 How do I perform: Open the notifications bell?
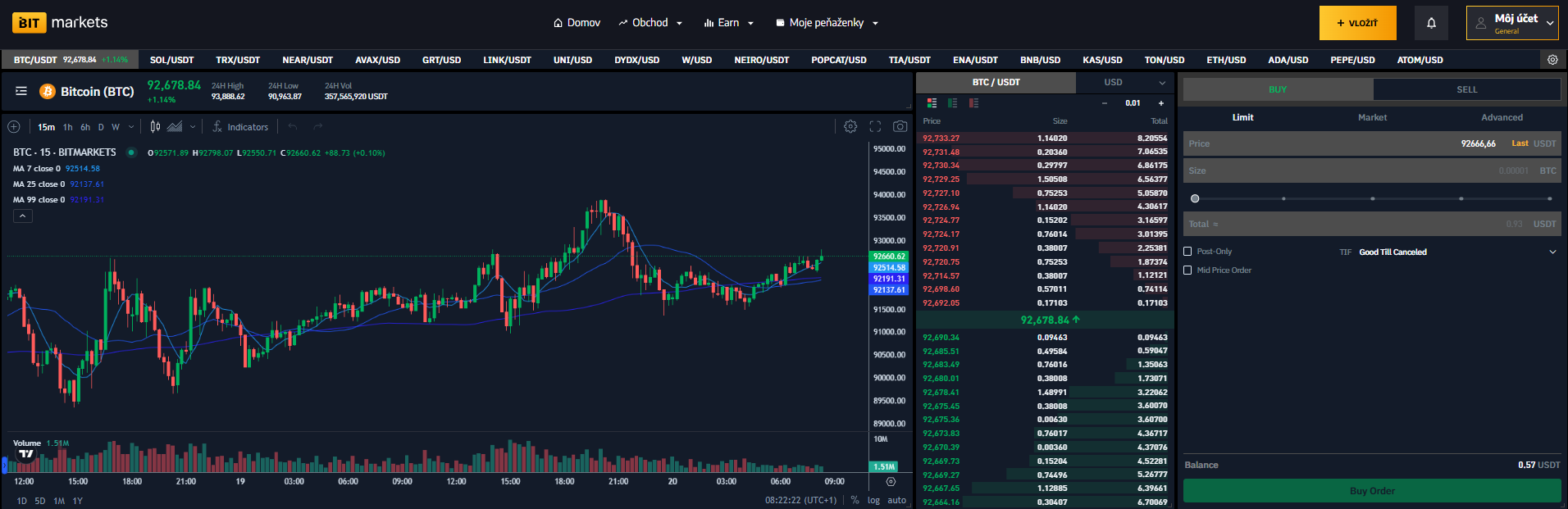click(1431, 23)
